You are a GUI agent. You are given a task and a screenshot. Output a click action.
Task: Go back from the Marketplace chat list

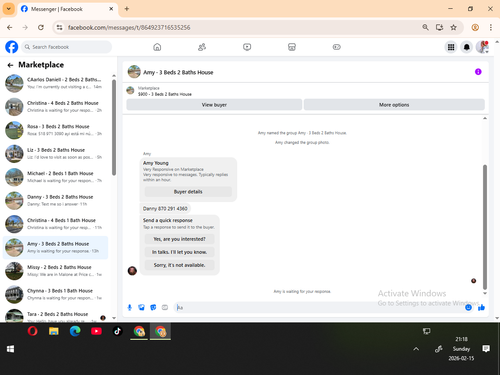(10, 65)
